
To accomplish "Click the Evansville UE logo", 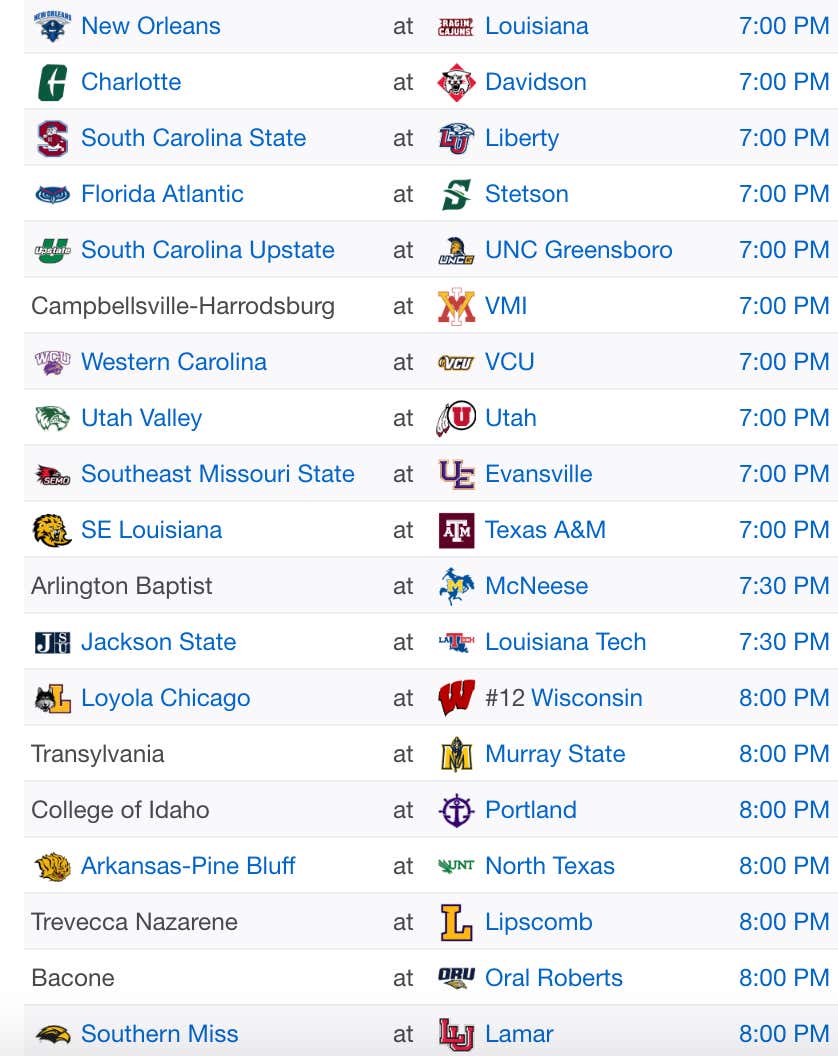I will [456, 474].
